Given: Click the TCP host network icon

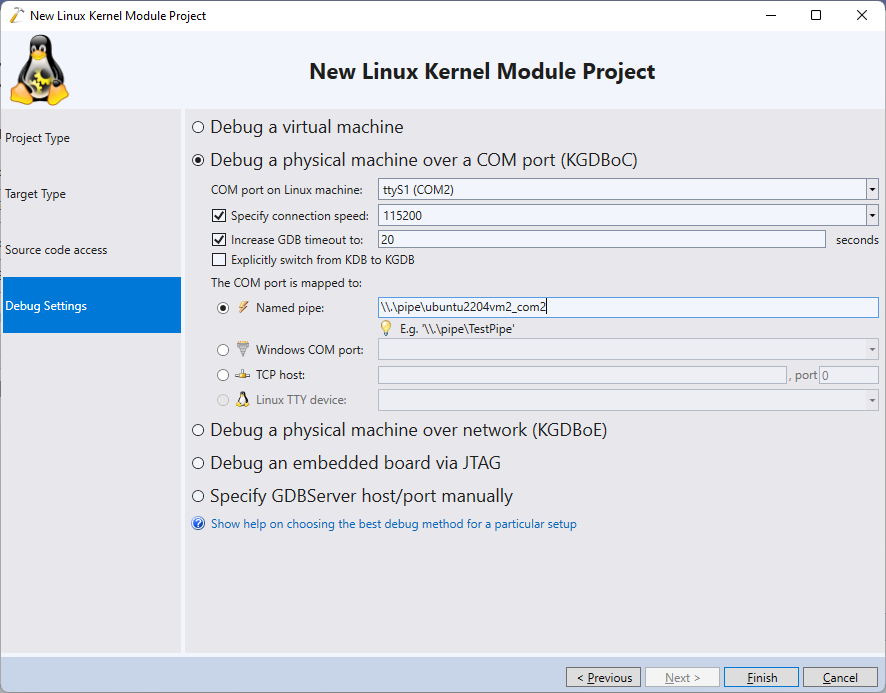Looking at the screenshot, I should [243, 375].
